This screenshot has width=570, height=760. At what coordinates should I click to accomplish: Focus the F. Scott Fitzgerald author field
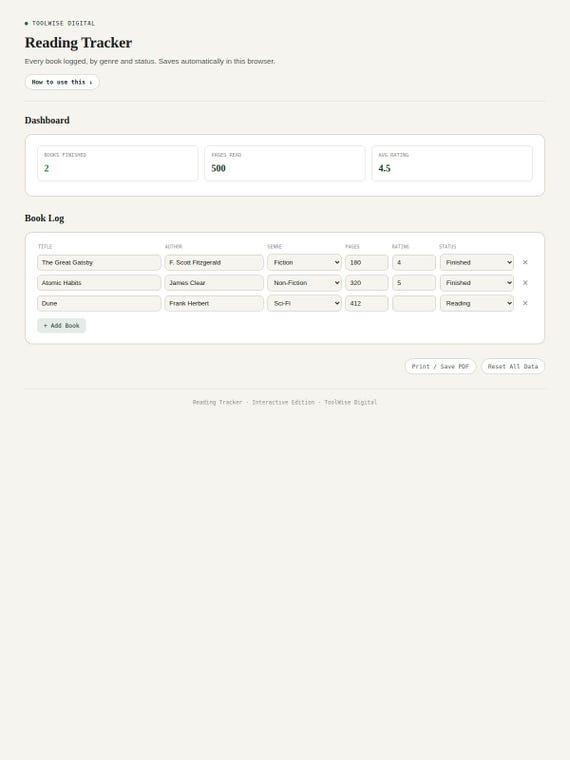pyautogui.click(x=214, y=262)
